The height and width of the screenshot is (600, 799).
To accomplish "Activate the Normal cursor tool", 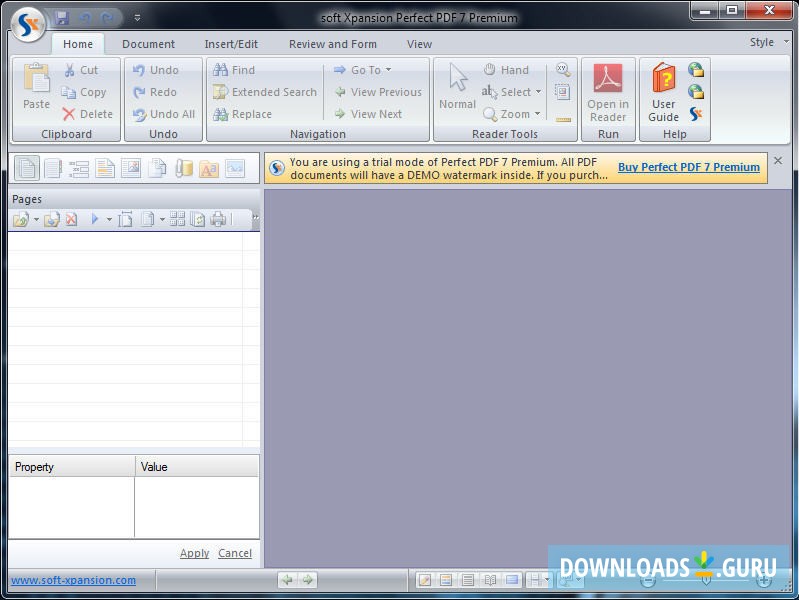I will click(x=458, y=87).
